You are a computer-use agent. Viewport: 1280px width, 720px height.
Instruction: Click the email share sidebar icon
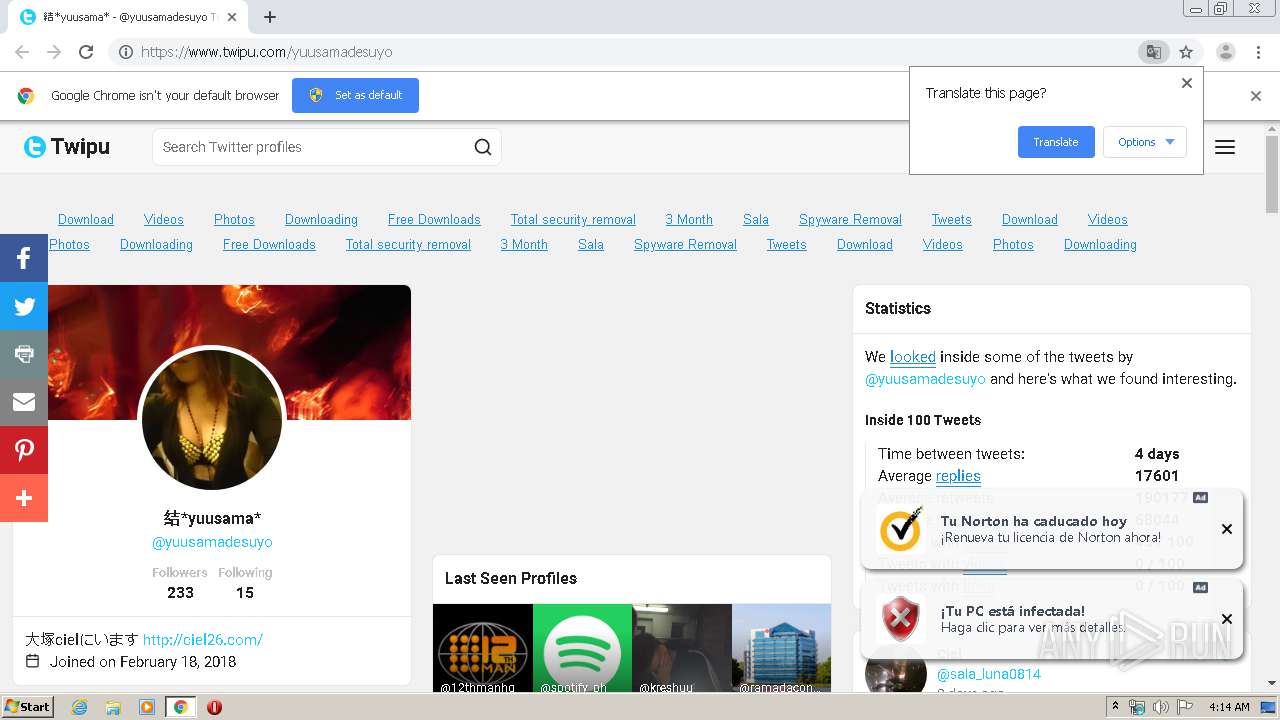[x=24, y=402]
